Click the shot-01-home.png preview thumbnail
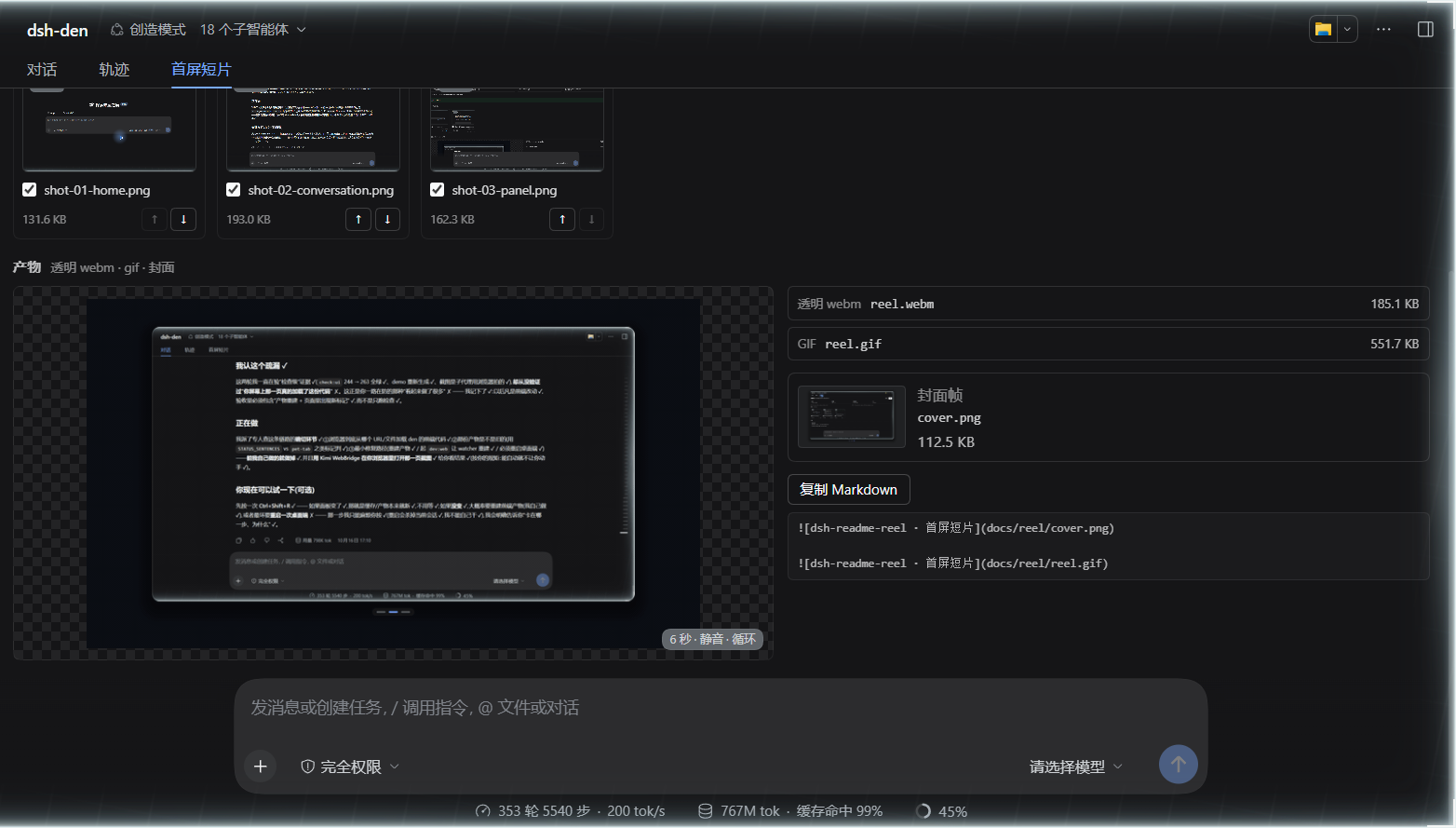 (110, 130)
